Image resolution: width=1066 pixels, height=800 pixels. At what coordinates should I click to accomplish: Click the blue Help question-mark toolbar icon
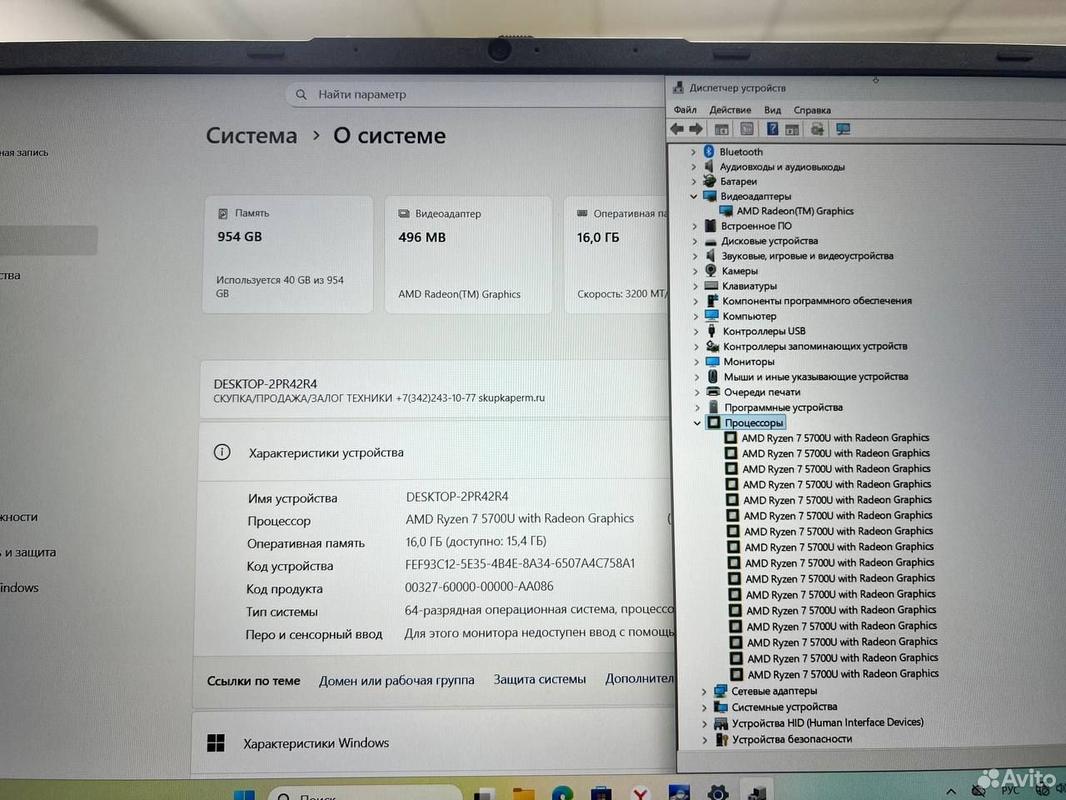point(772,129)
